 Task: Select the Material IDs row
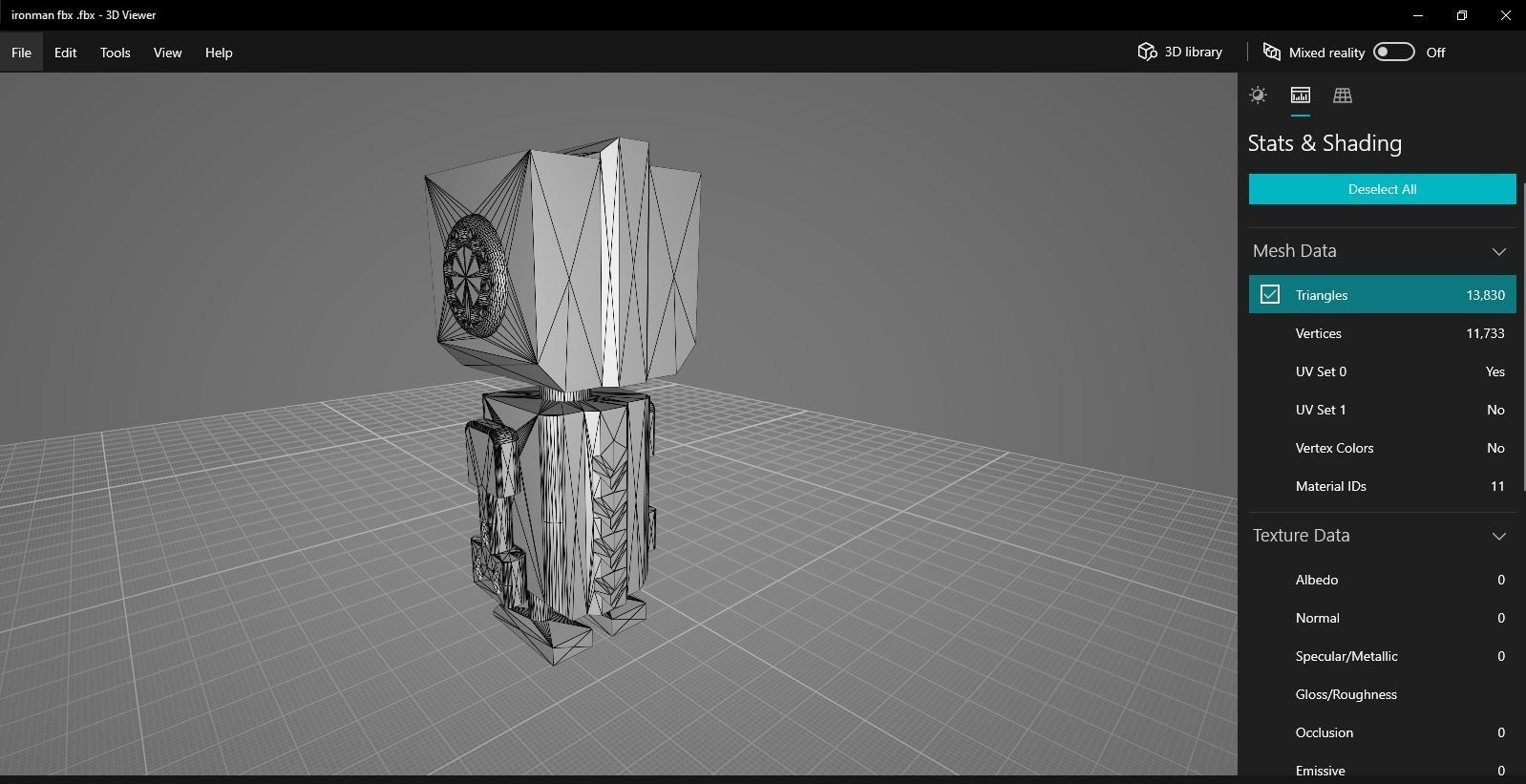click(x=1382, y=486)
